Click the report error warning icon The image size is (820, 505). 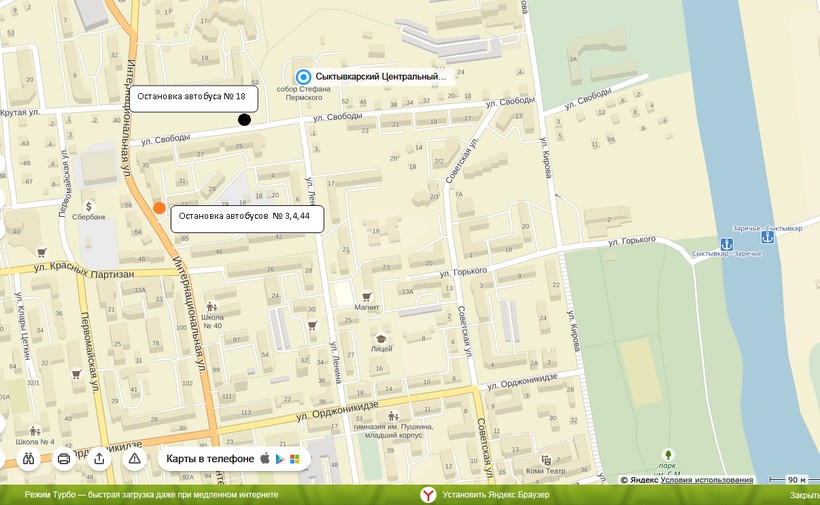coord(135,459)
